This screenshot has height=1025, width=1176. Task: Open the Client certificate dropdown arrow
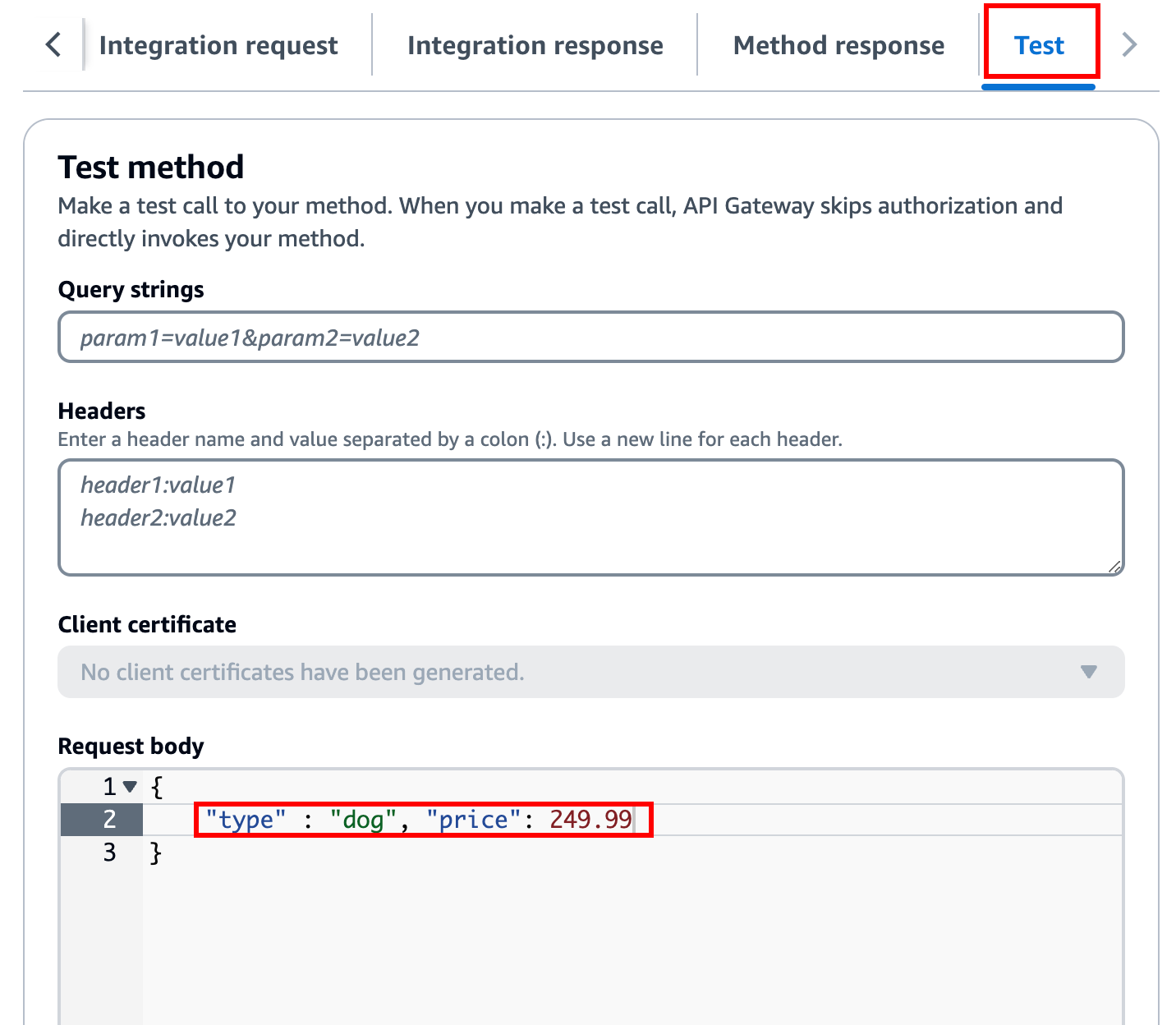[x=1090, y=672]
